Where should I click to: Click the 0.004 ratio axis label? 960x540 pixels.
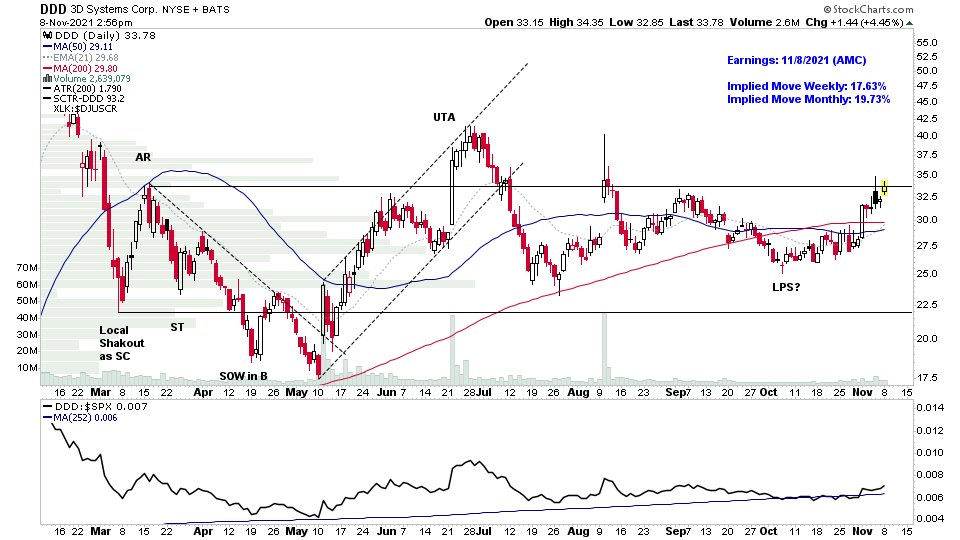[930, 519]
